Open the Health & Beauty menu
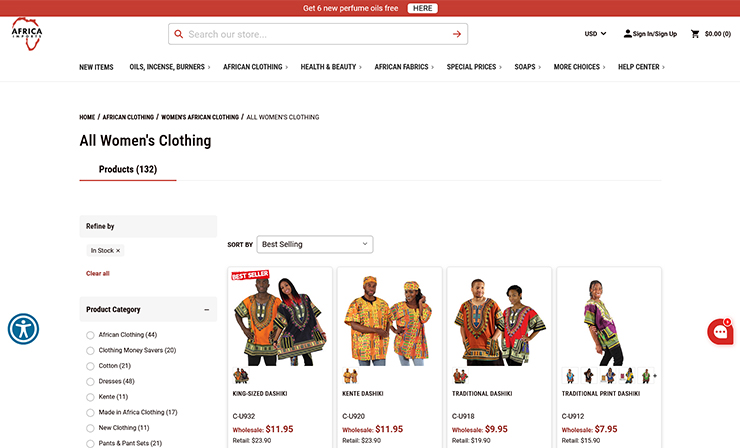740x448 pixels. pyautogui.click(x=331, y=67)
